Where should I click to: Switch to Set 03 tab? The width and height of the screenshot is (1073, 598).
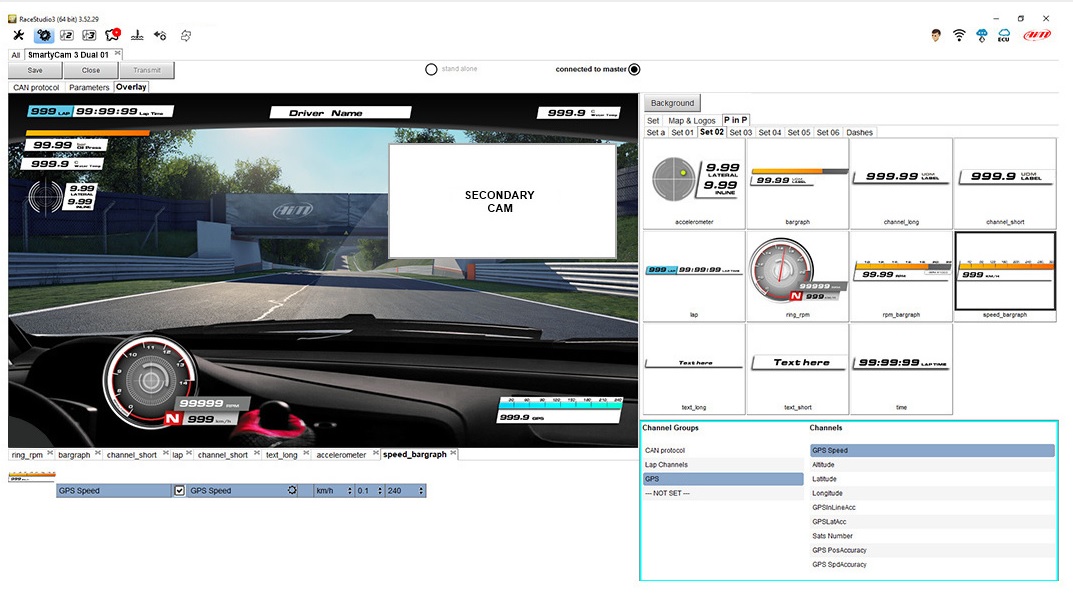point(740,133)
